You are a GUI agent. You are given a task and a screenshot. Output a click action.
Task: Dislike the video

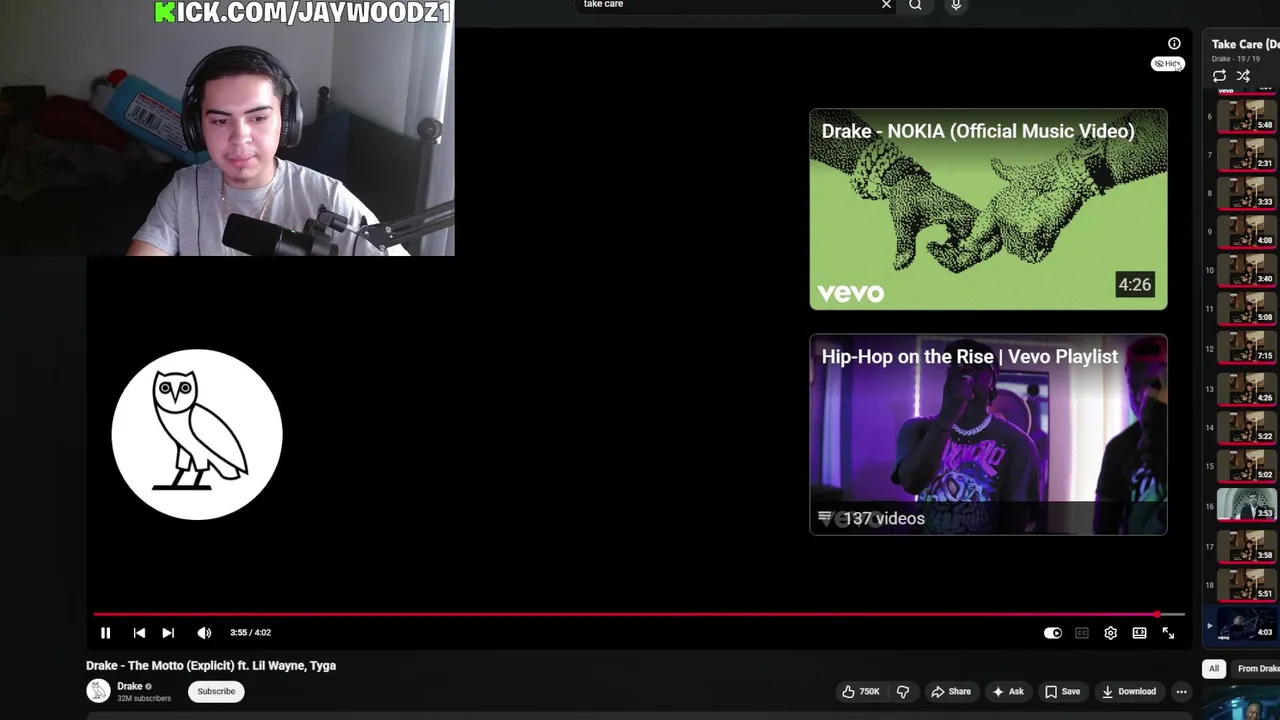pos(903,691)
